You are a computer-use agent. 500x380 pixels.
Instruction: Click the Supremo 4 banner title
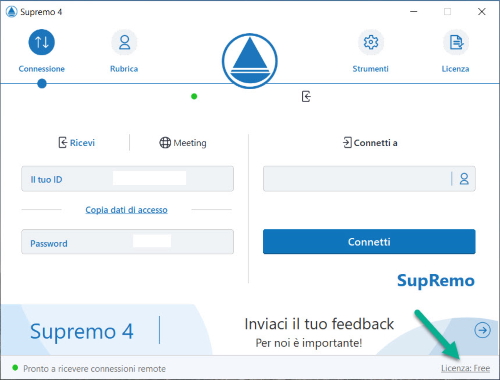click(82, 331)
